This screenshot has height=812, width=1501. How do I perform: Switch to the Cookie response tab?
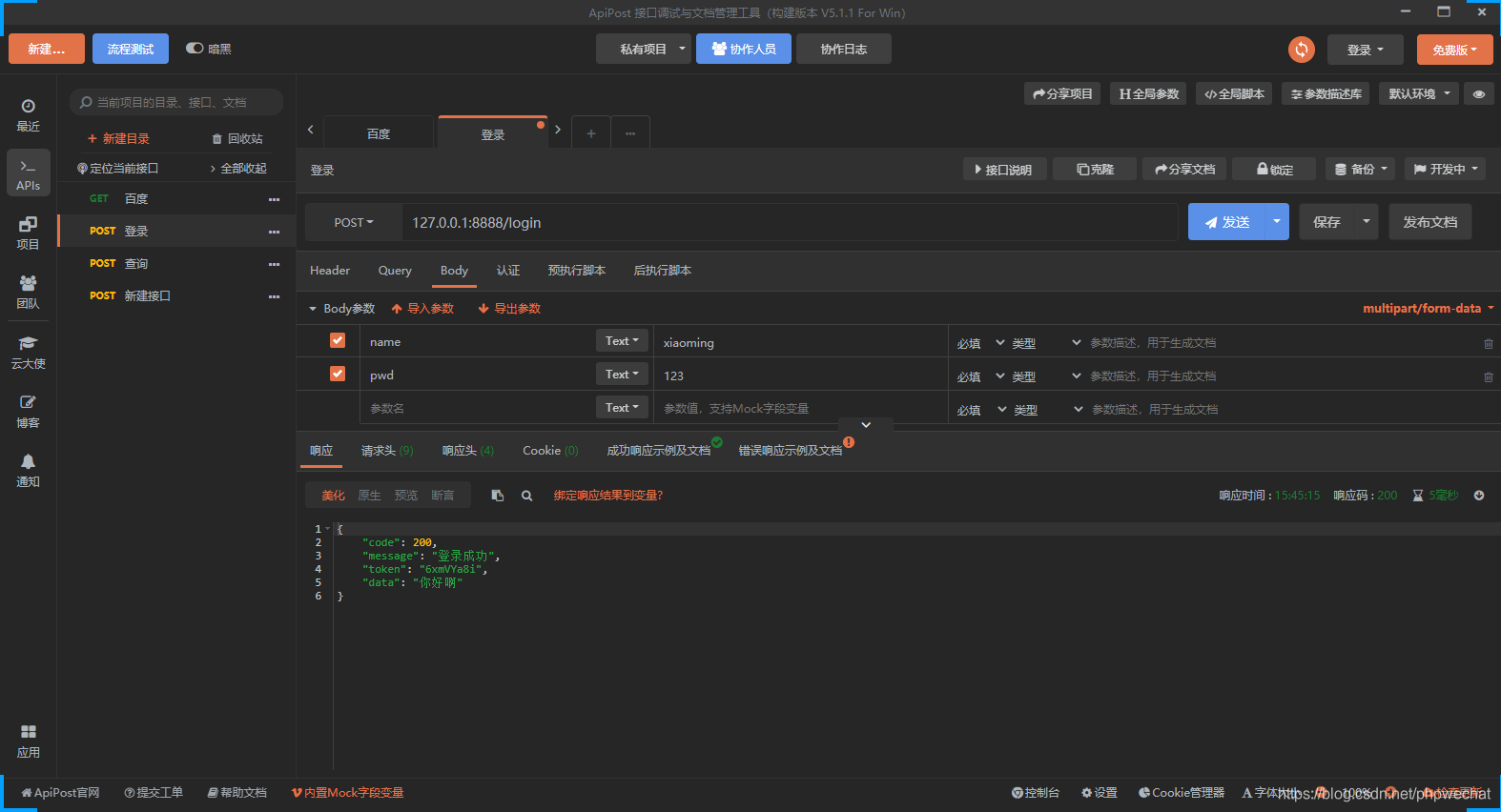pos(550,451)
